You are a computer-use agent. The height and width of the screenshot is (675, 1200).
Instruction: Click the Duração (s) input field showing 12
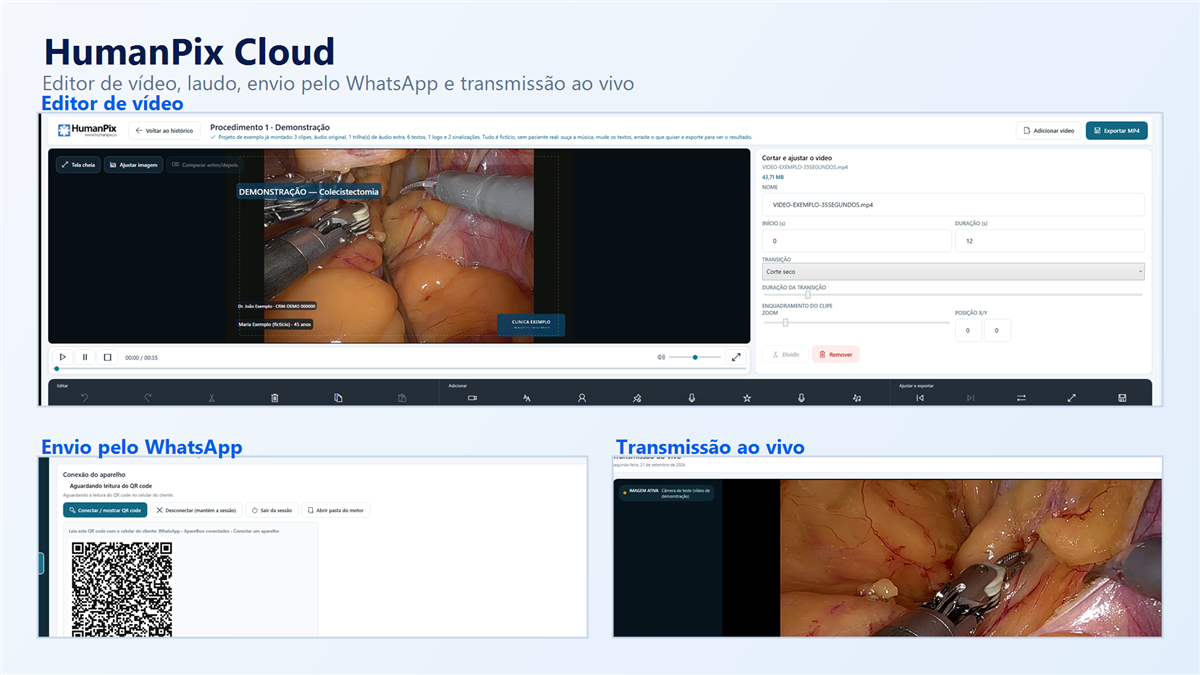point(1050,241)
